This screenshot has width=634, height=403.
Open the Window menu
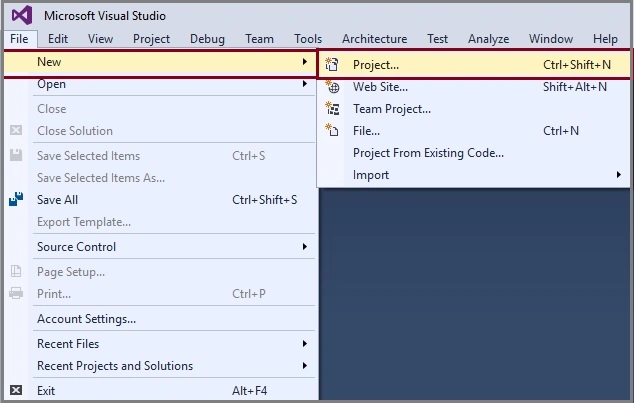coord(551,39)
